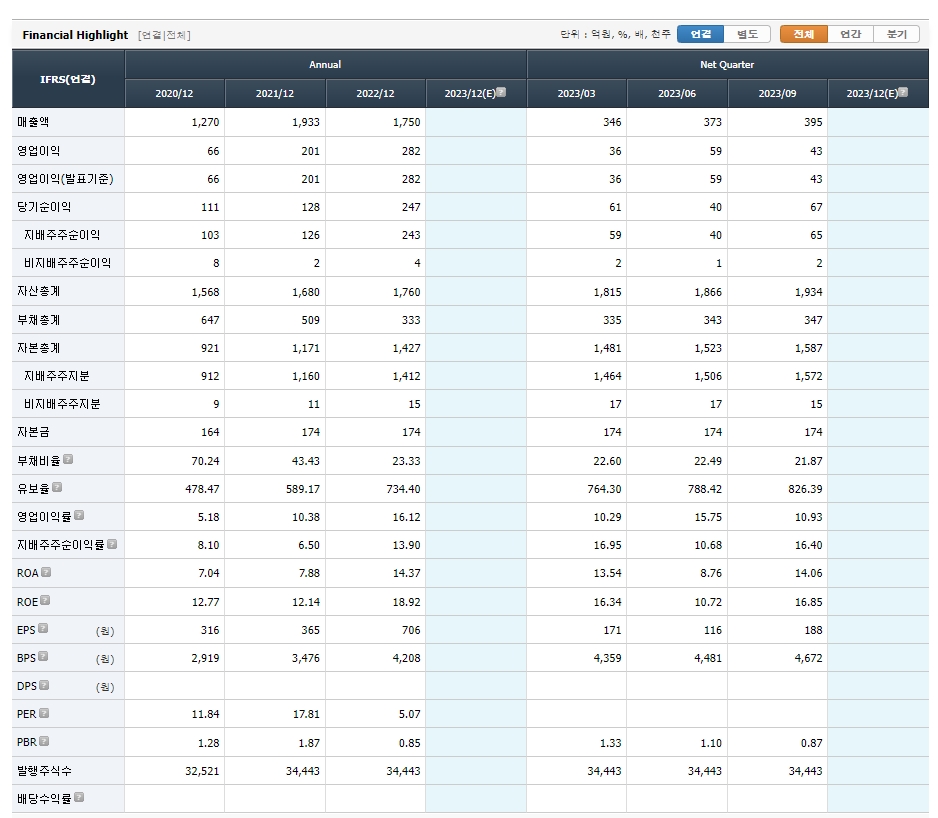Click help icon next to 부채비율
Viewport: 938px width, 818px height.
68,460
